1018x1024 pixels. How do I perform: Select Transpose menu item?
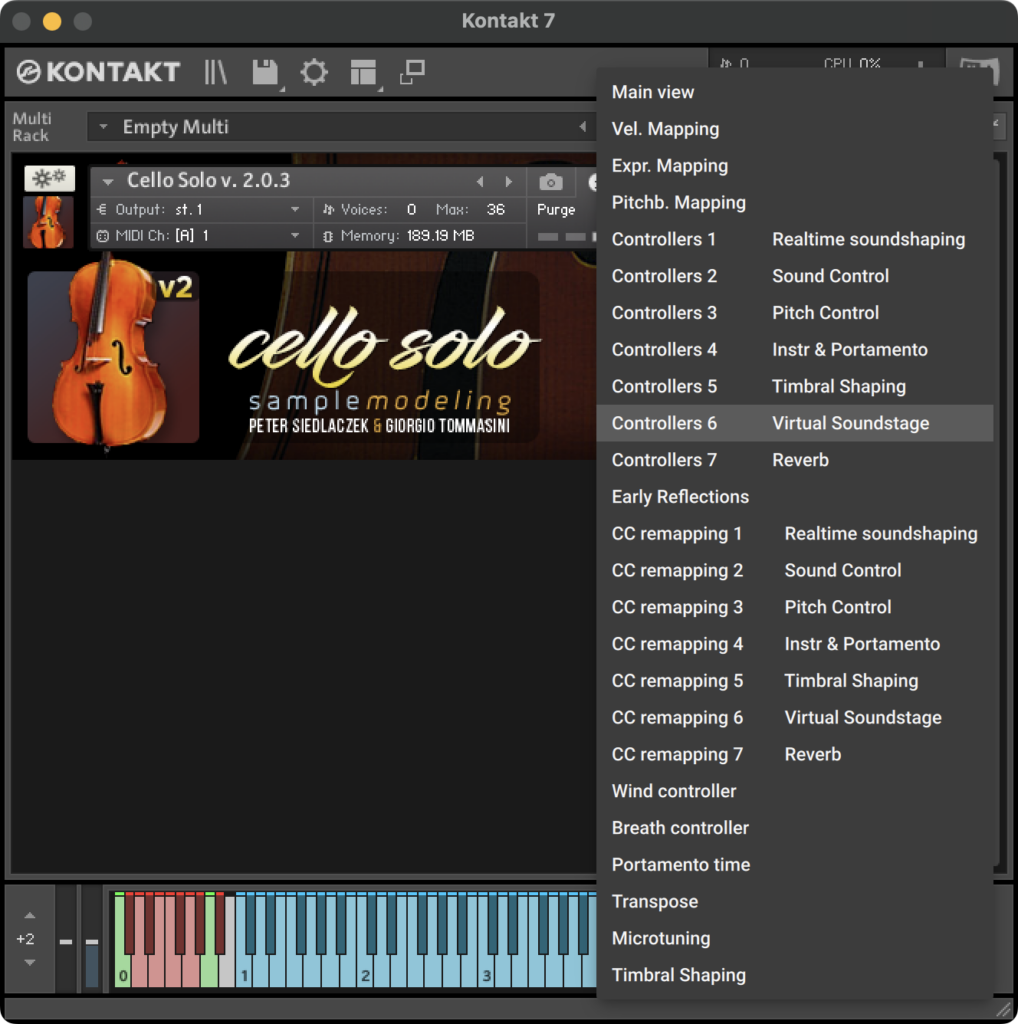[x=795, y=901]
